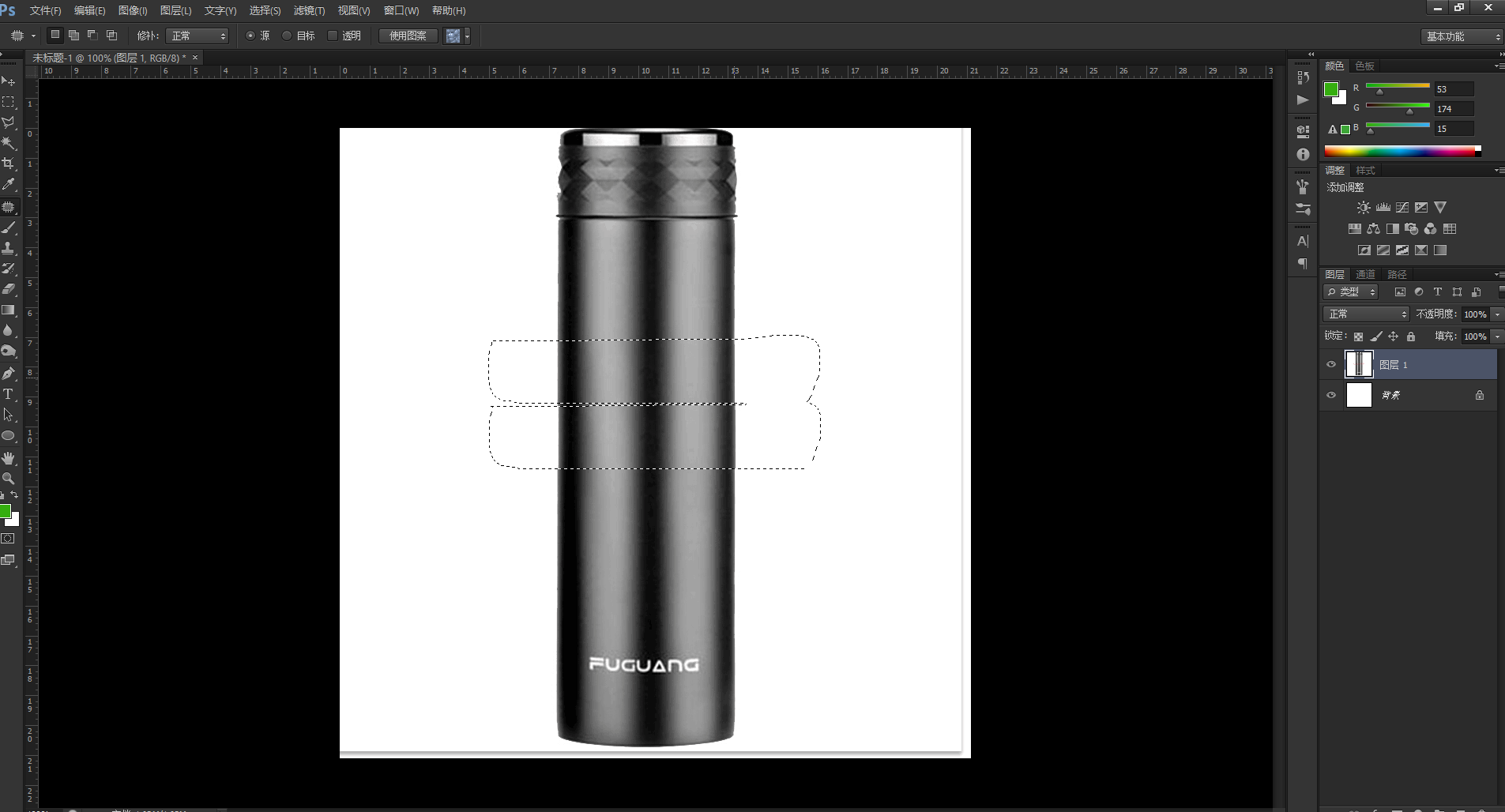Select the History Brush tool
Viewport: 1505px width, 812px height.
coord(9,269)
